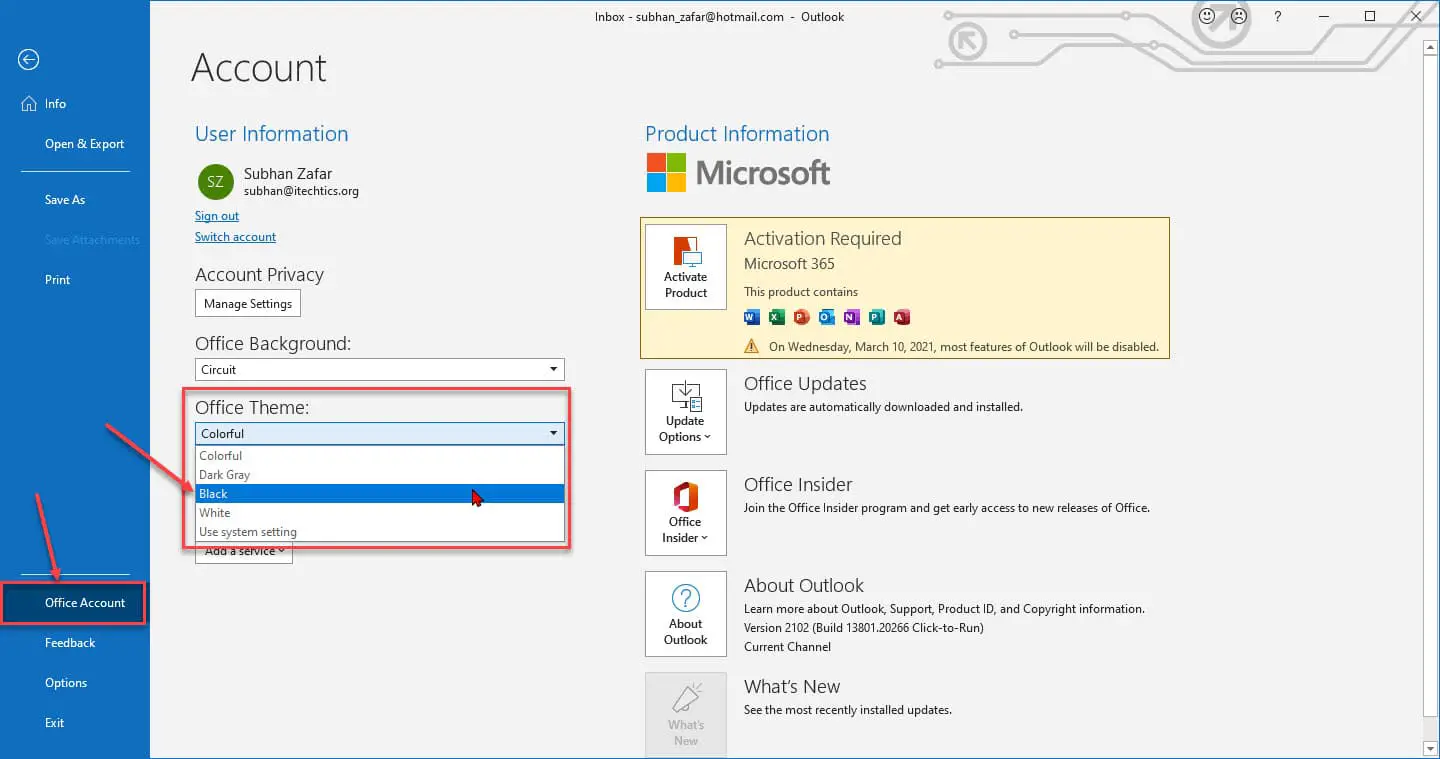Click the warning triangle icon

[752, 346]
